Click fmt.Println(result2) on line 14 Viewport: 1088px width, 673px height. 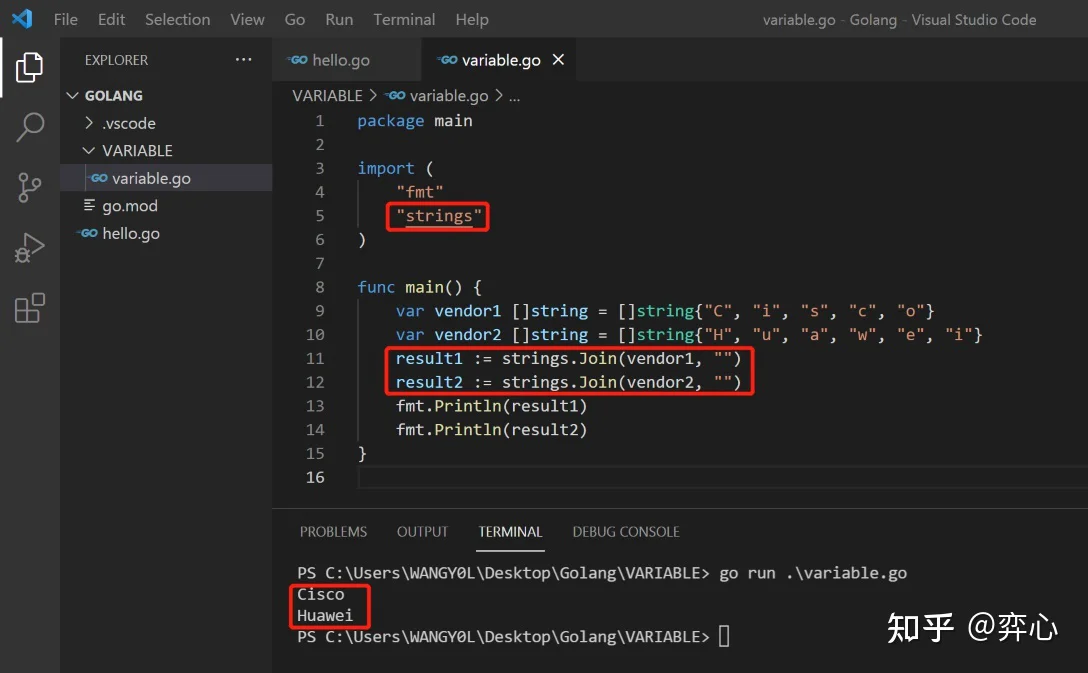pyautogui.click(x=491, y=429)
